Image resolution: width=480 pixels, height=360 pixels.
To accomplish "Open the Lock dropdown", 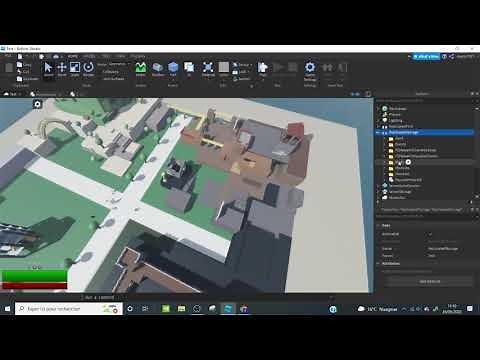I will [x=241, y=72].
